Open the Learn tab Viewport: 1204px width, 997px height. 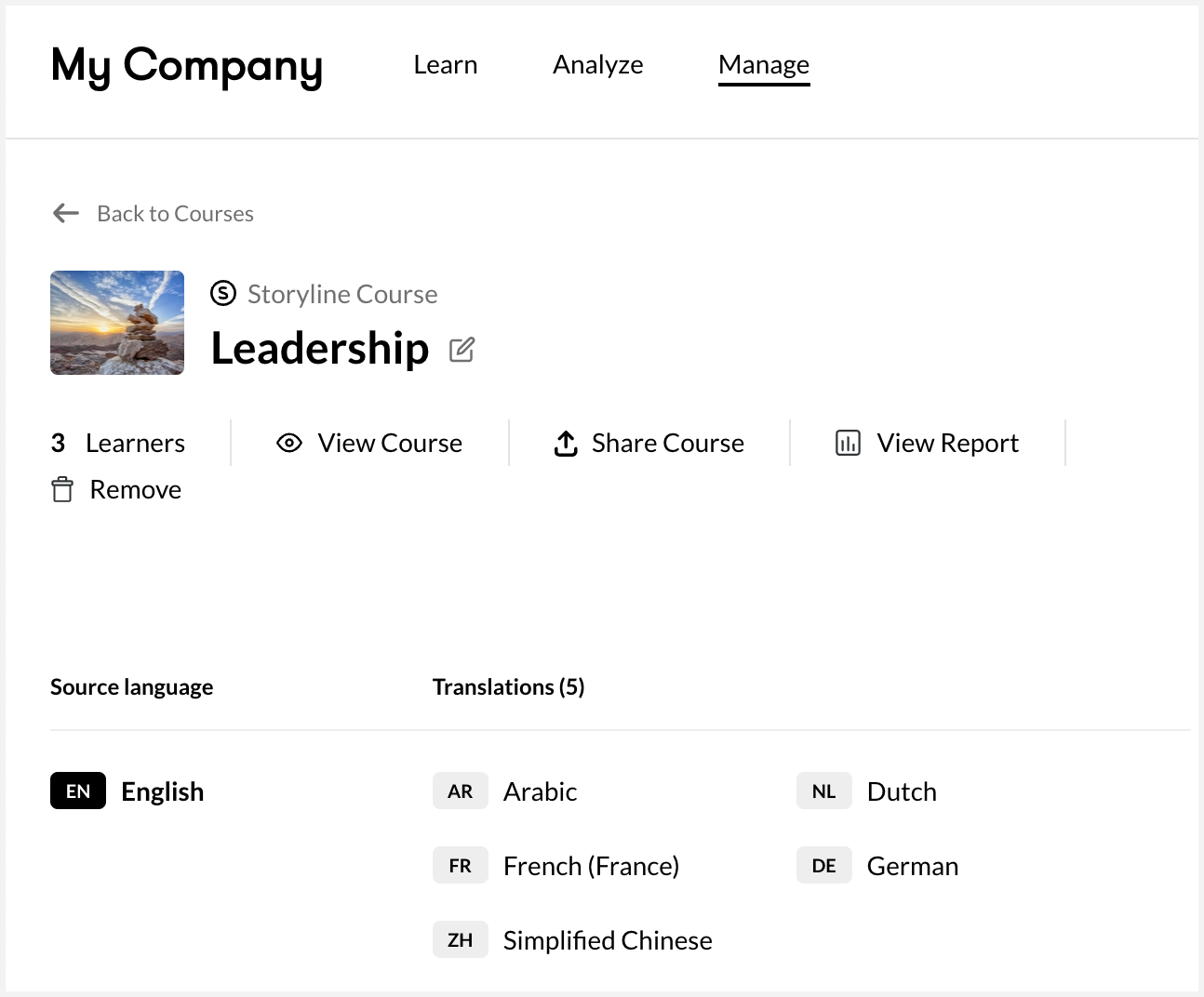tap(445, 65)
